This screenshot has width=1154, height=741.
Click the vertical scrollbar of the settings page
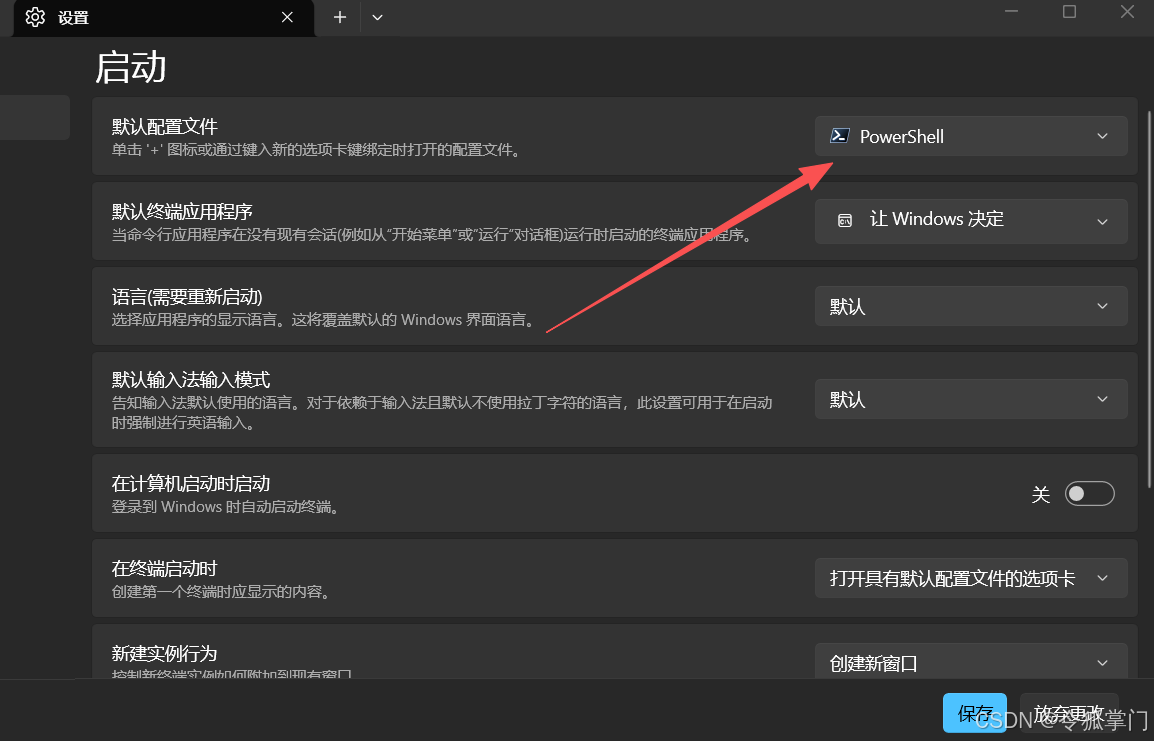pyautogui.click(x=1150, y=299)
